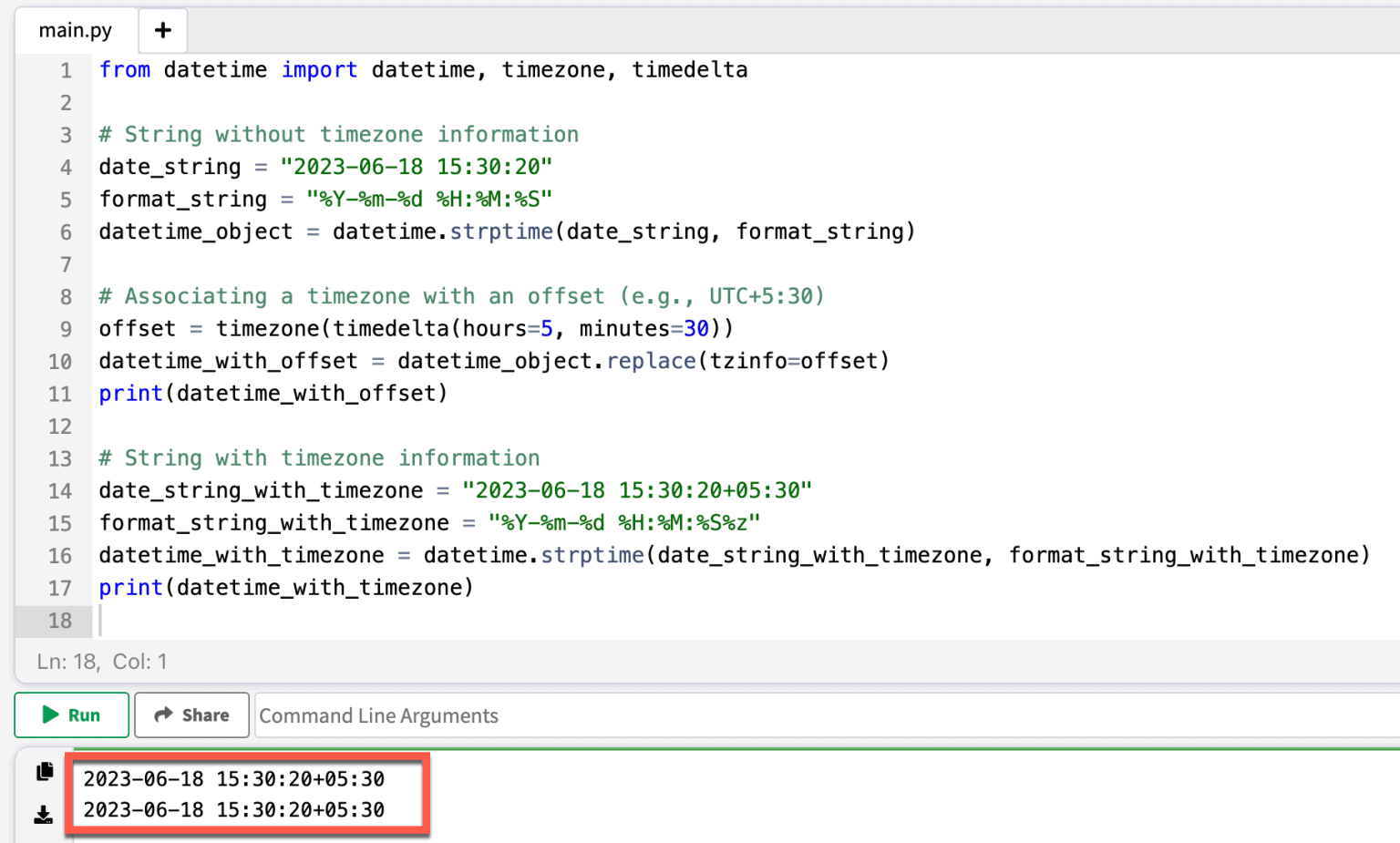Click the Share arrow icon
Image resolution: width=1400 pixels, height=843 pixels.
point(162,714)
